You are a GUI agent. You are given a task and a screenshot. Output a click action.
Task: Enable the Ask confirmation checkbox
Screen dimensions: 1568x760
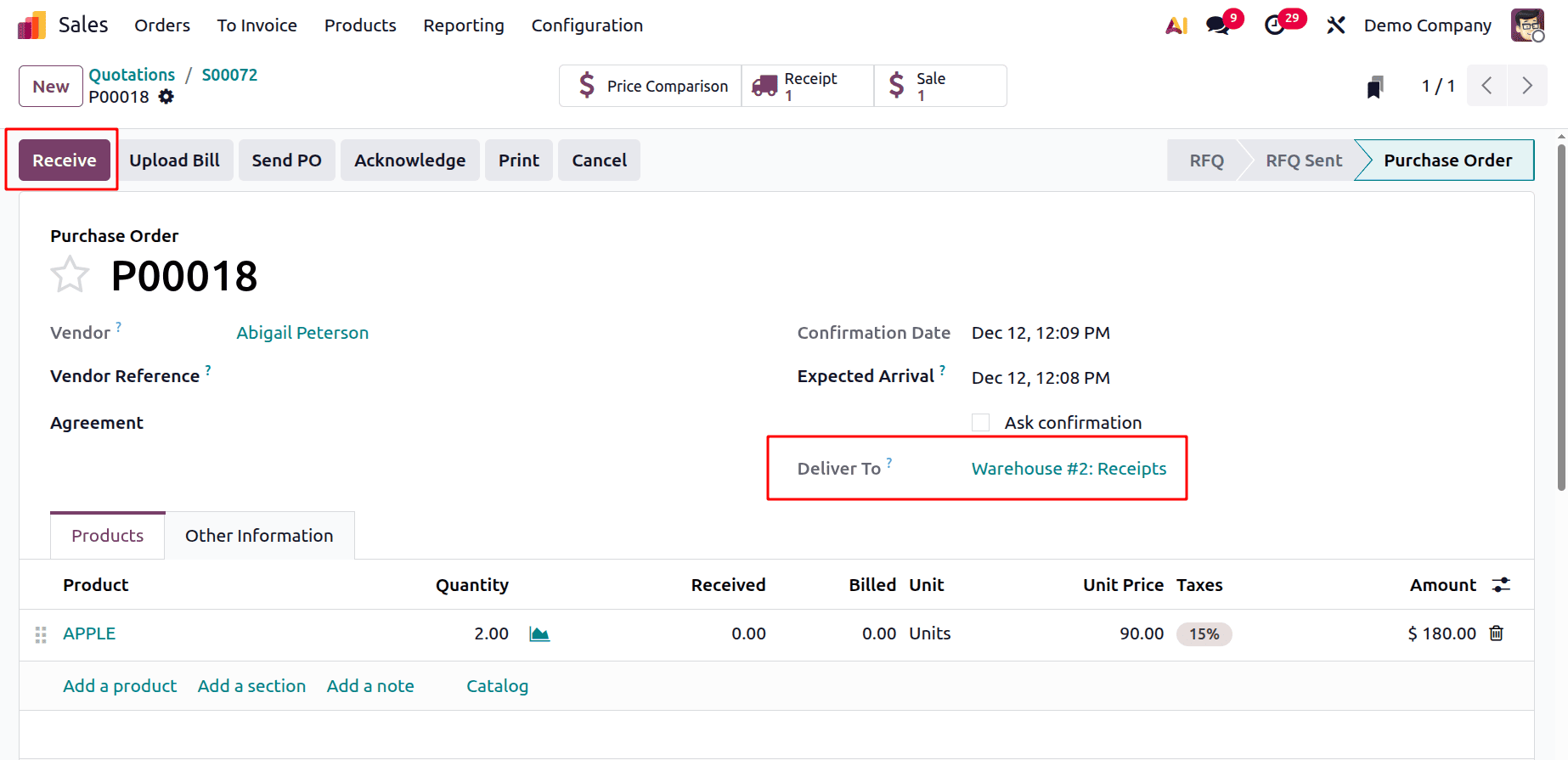pos(981,423)
